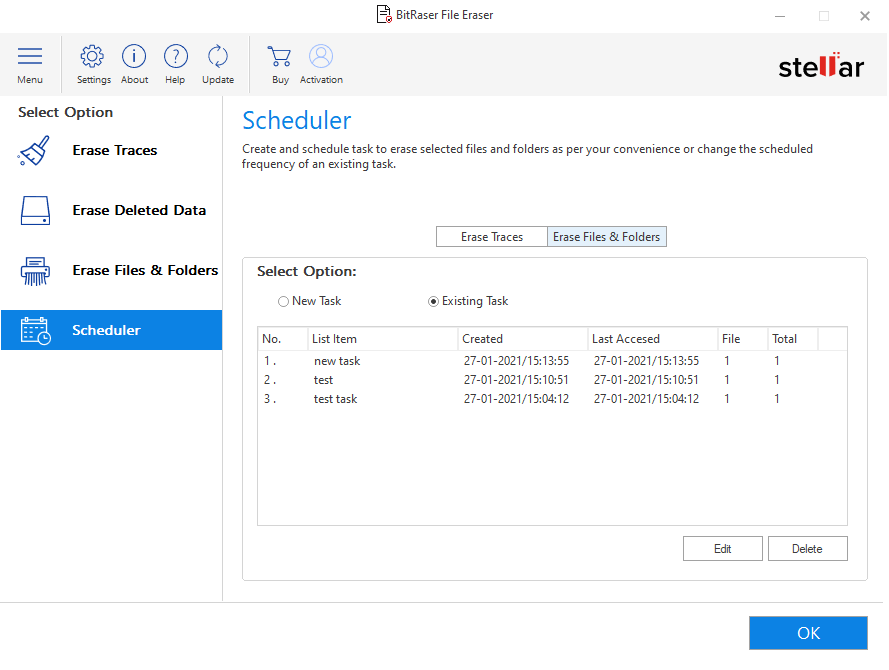Select the New Task radio button

point(283,302)
